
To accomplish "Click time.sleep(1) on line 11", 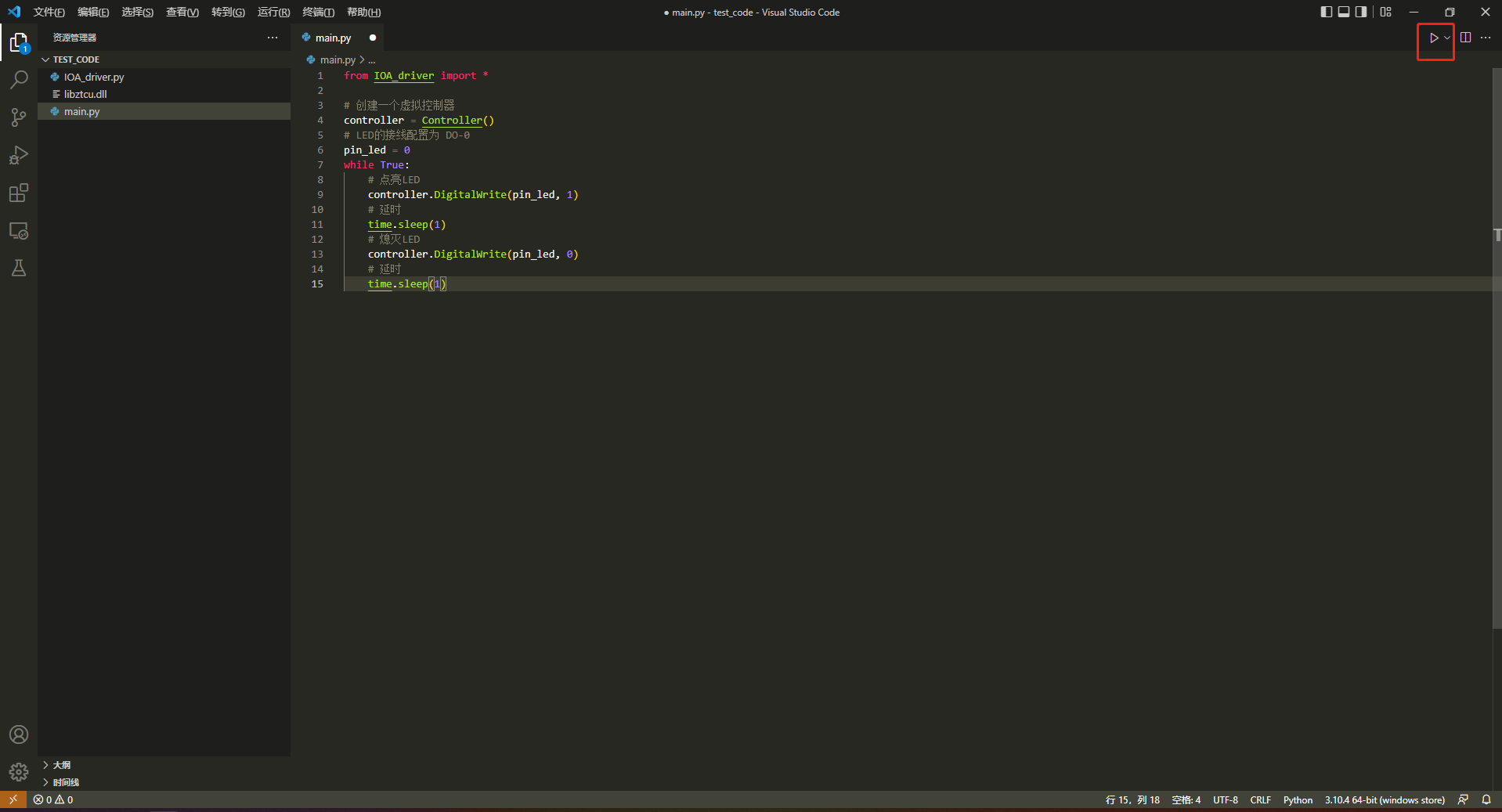I will click(x=406, y=224).
